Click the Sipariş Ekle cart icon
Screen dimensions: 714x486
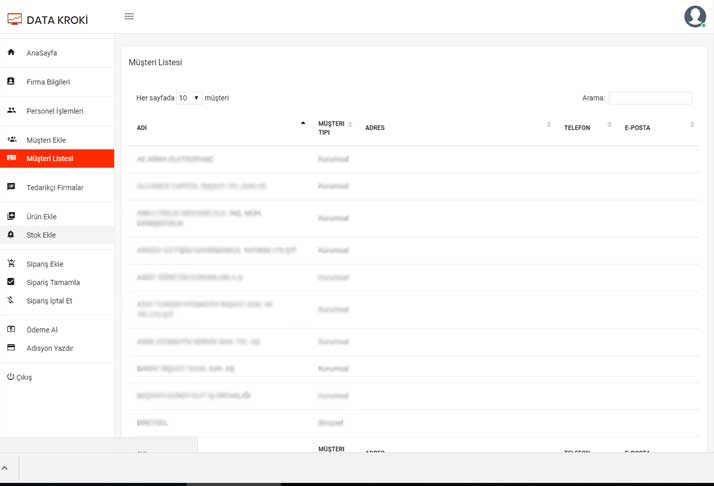pos(11,263)
